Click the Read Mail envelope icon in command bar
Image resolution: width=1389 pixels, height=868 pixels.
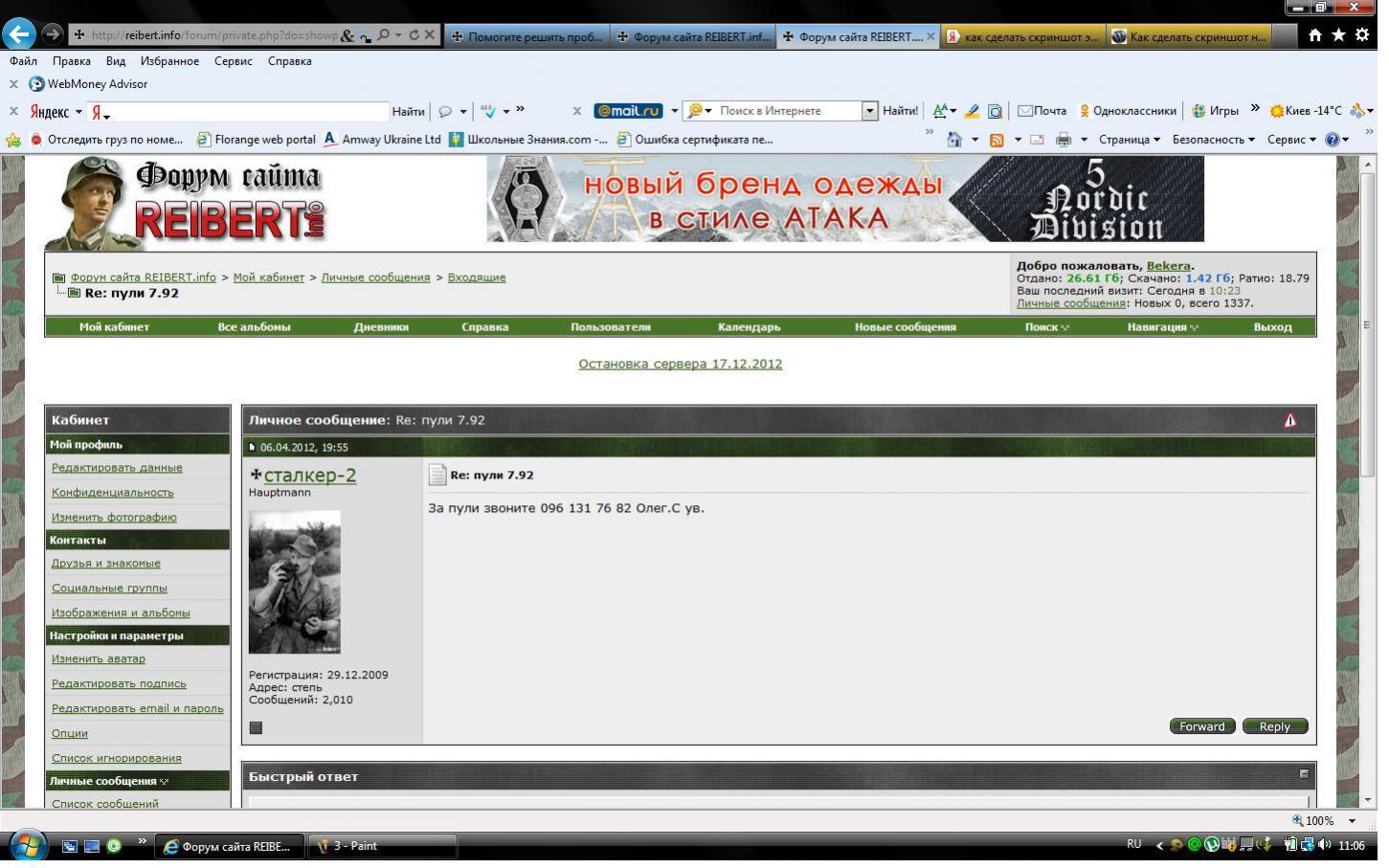point(1037,140)
